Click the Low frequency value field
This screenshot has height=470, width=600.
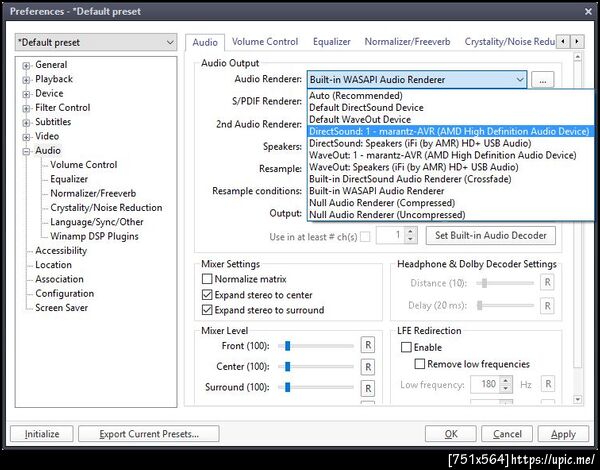(x=484, y=384)
